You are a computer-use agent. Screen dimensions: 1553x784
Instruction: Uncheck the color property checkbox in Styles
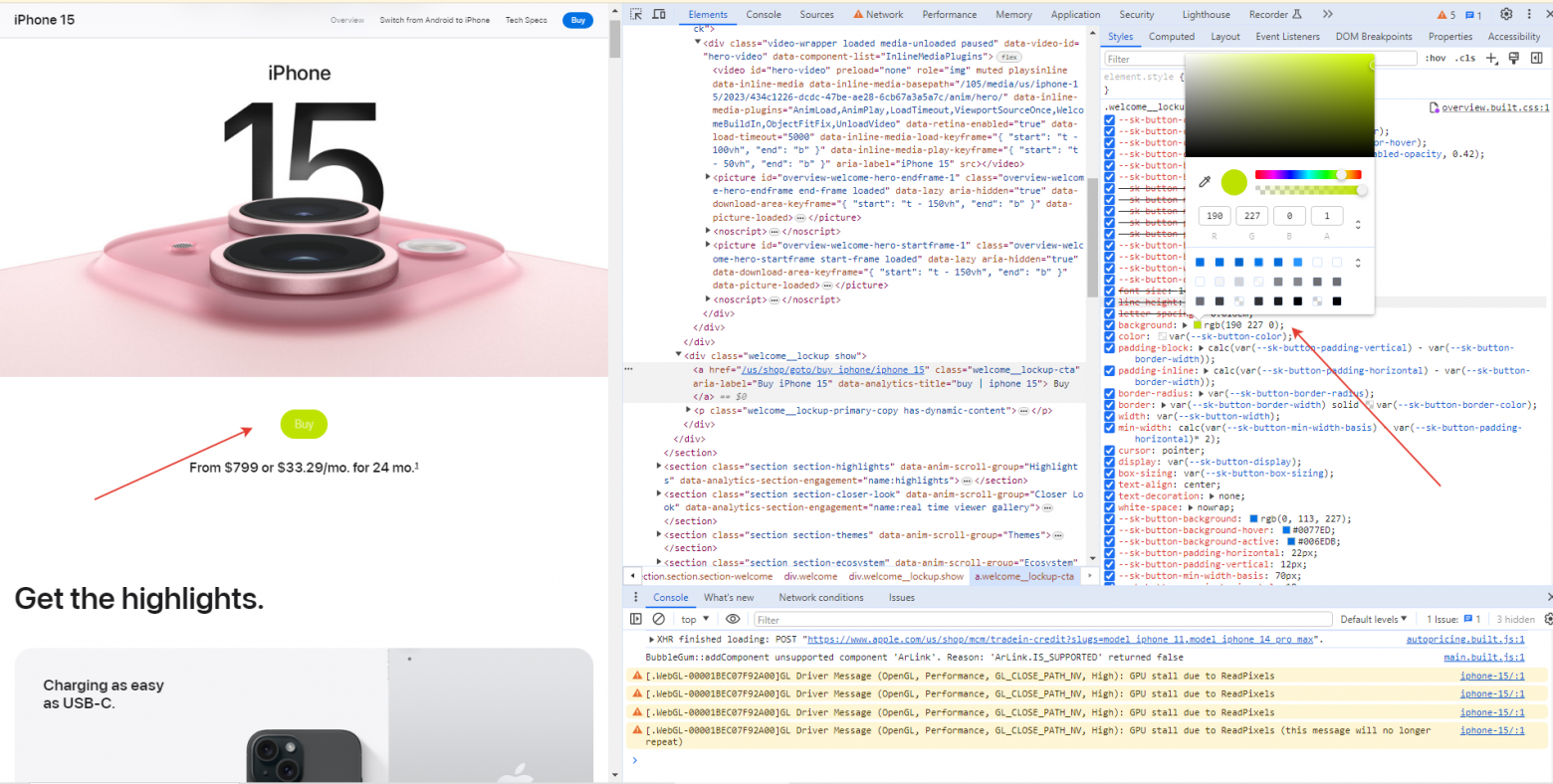[1109, 336]
